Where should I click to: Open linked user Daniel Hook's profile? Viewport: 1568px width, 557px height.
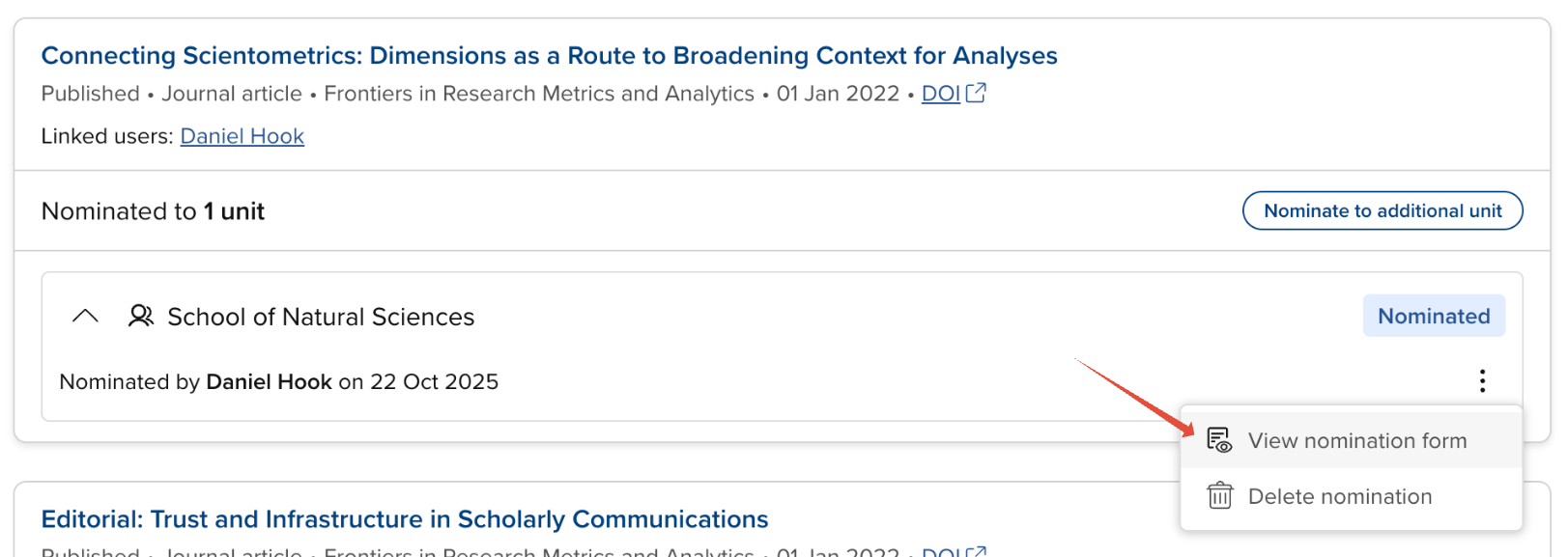coord(242,136)
